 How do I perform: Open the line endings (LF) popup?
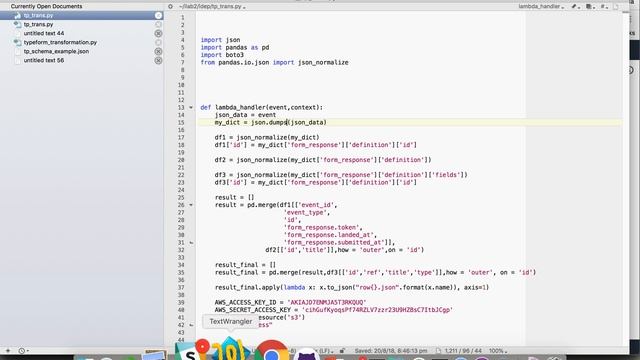pyautogui.click(x=326, y=351)
